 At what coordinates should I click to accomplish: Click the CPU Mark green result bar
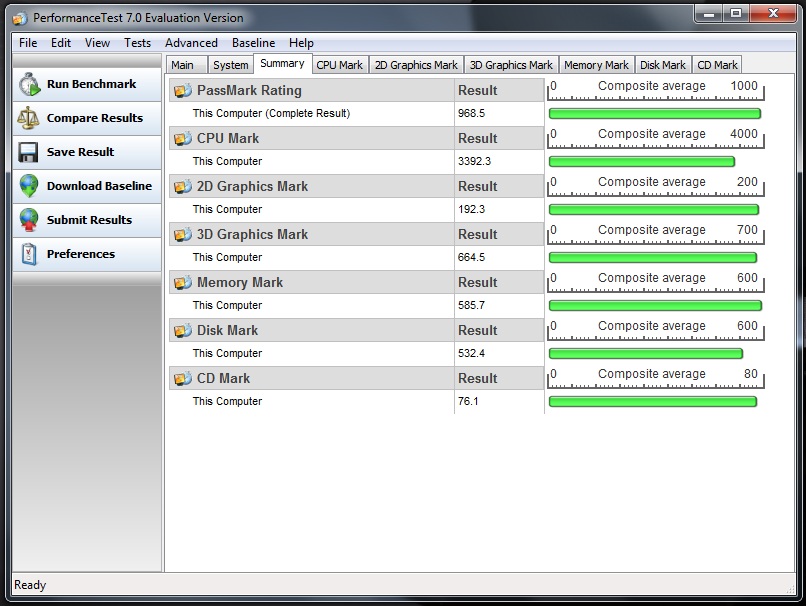point(642,161)
